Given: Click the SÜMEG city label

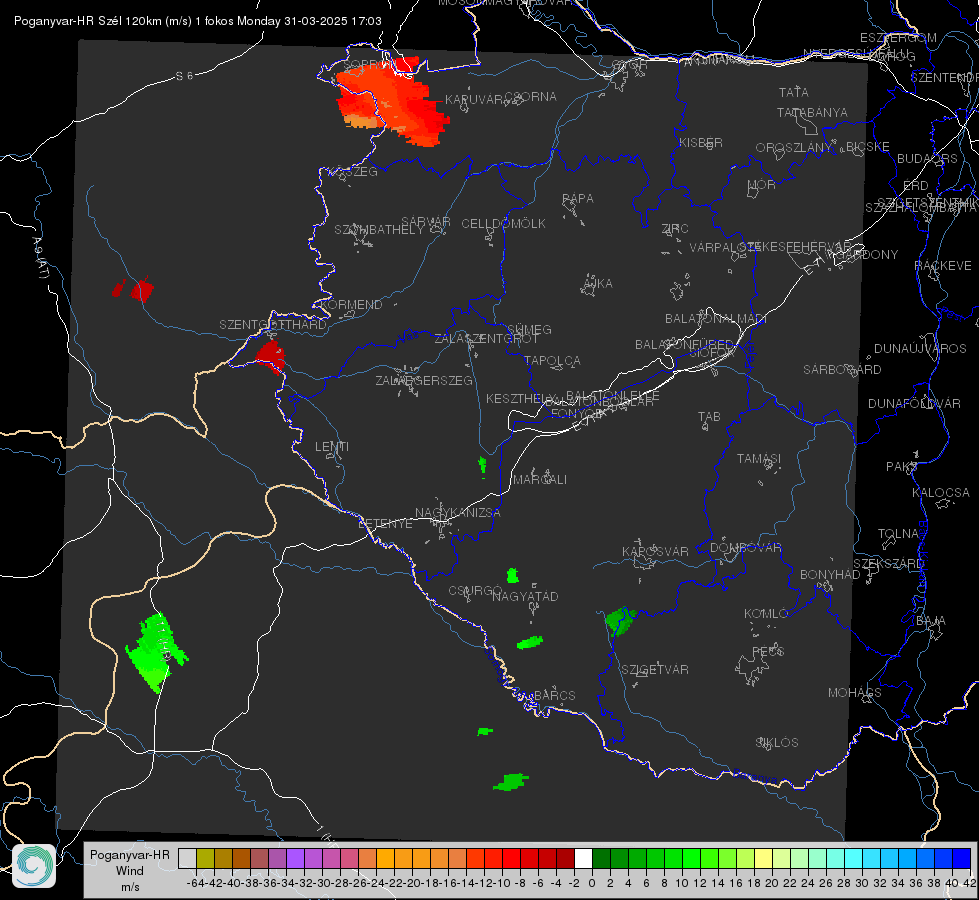Looking at the screenshot, I should [529, 330].
